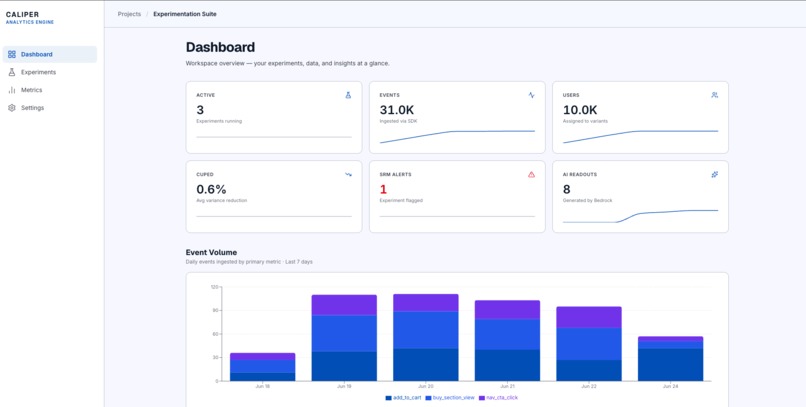Click the Users card sparkline

(x=640, y=137)
